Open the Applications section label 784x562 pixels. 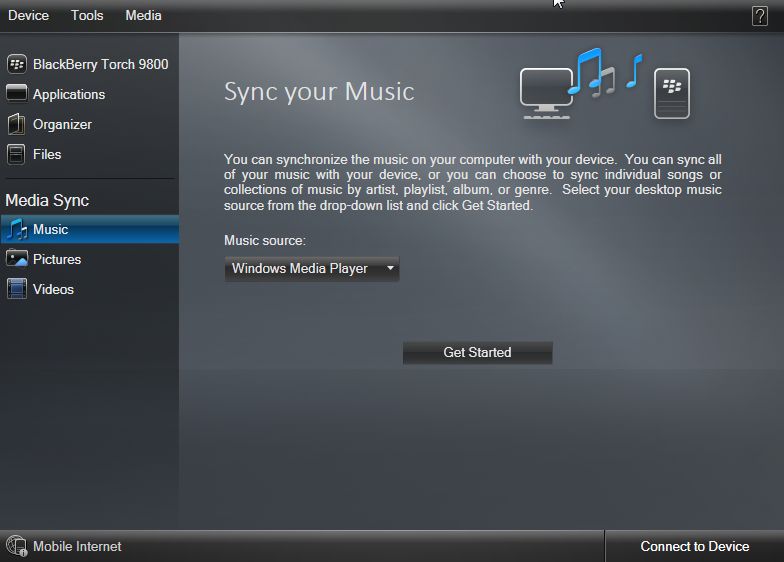pyautogui.click(x=69, y=94)
